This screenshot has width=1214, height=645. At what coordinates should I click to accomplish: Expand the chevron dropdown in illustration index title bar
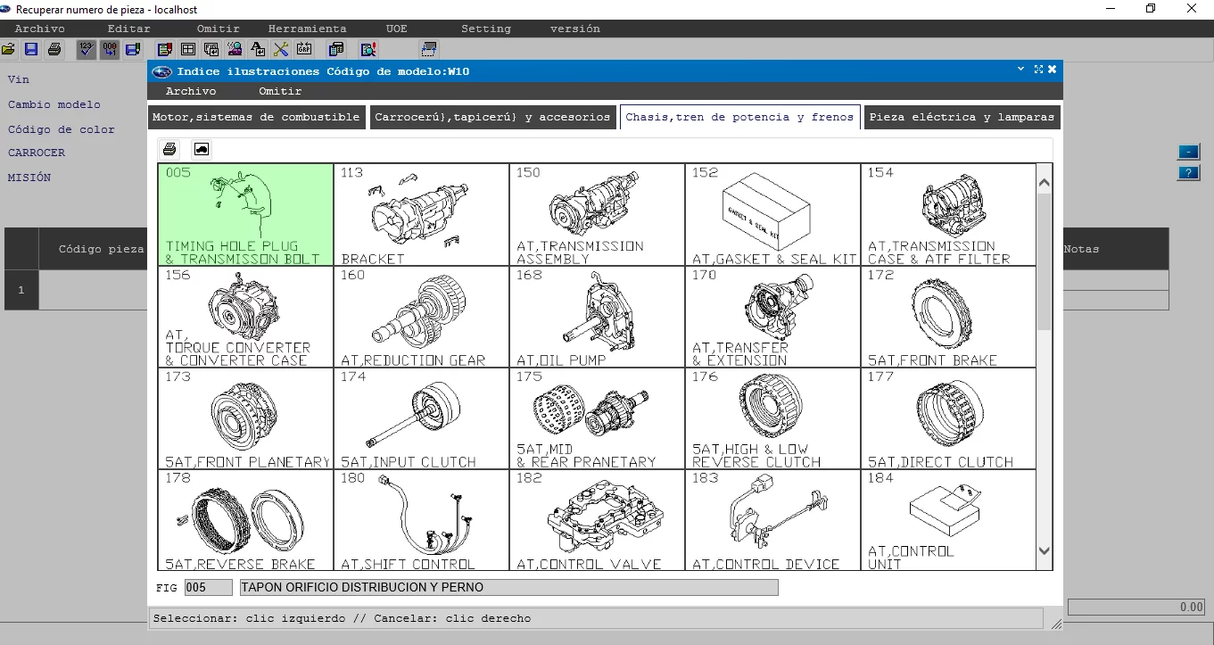pyautogui.click(x=1020, y=70)
